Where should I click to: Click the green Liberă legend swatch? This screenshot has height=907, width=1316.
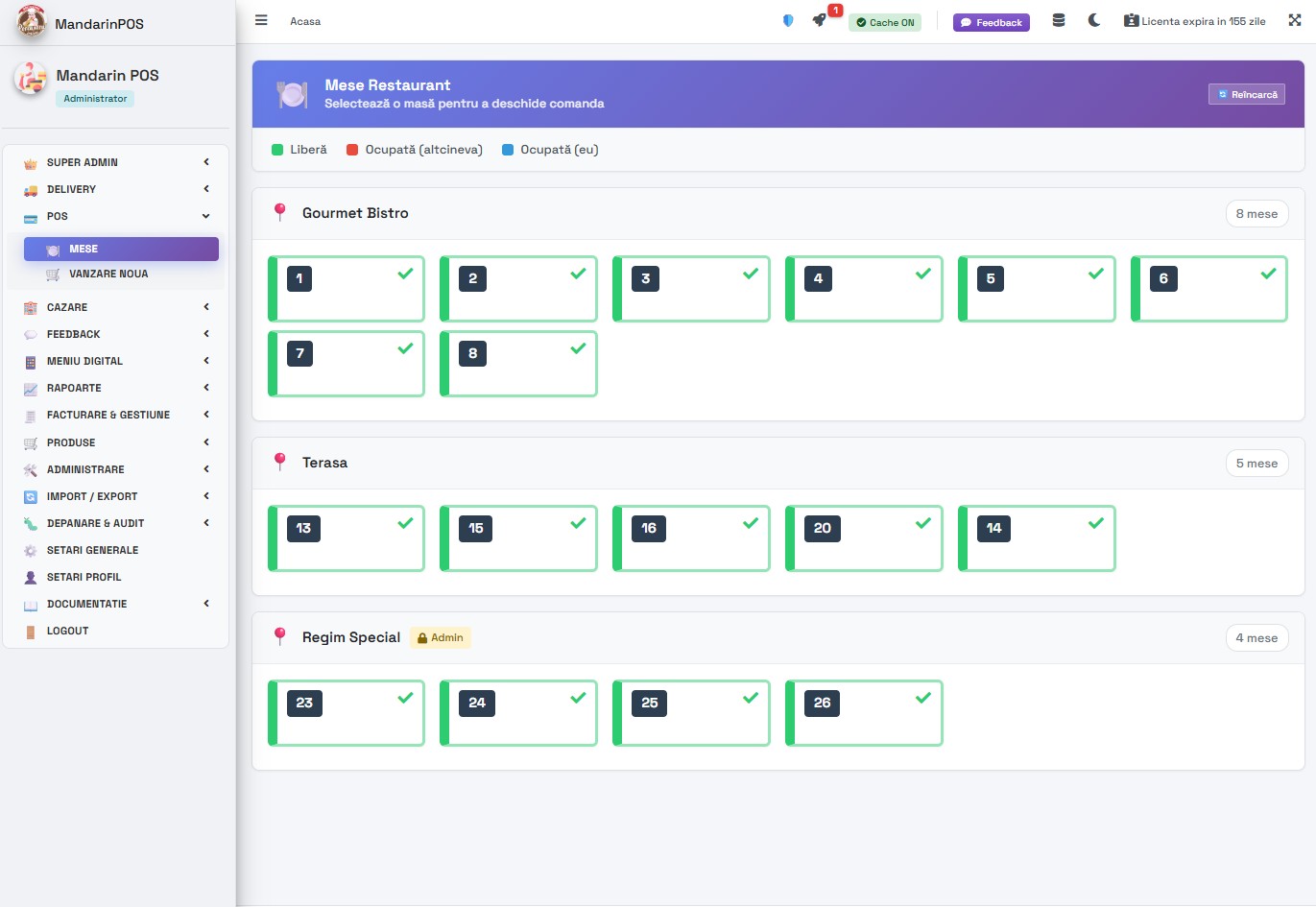(277, 150)
